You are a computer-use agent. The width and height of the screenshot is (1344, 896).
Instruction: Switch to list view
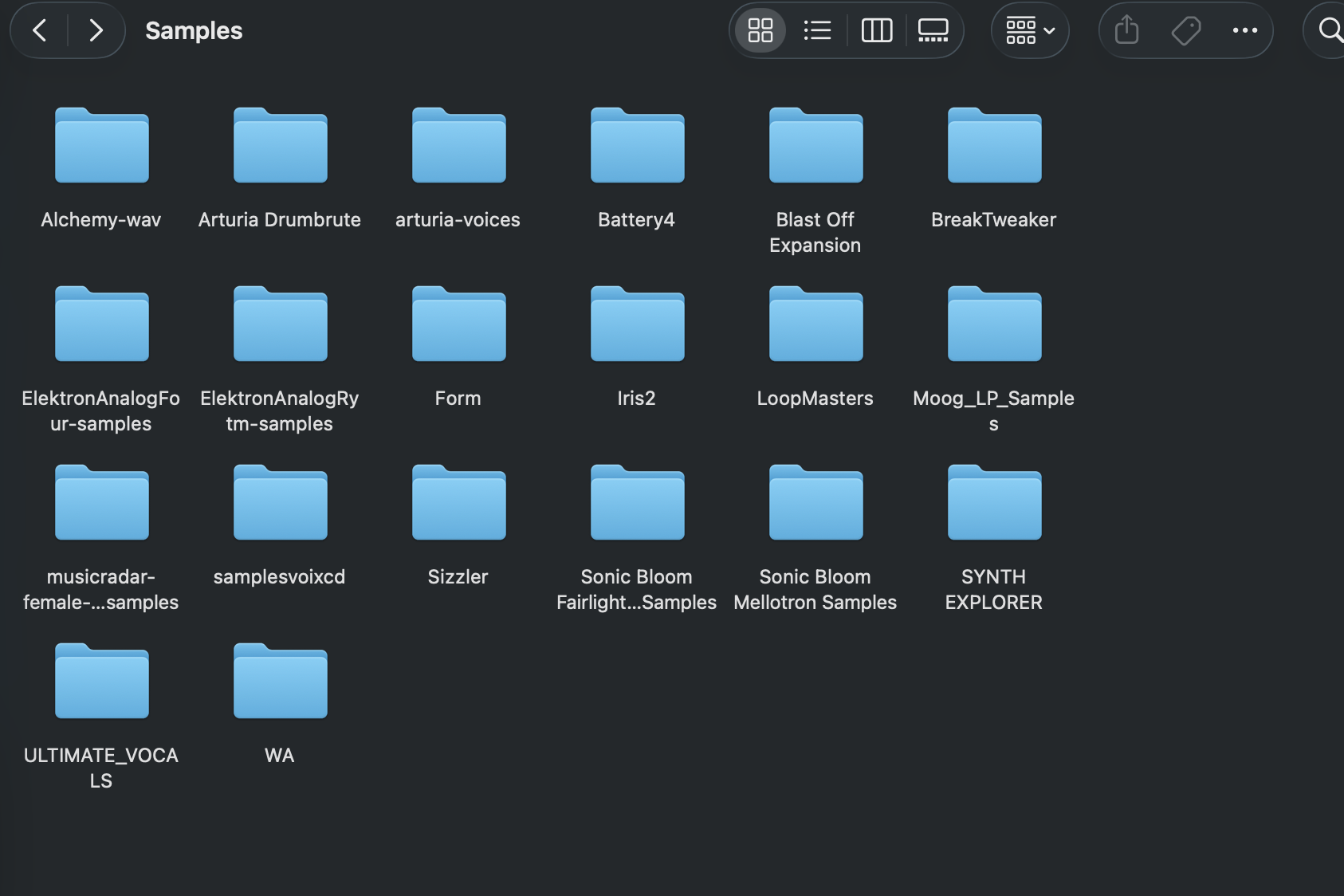click(x=818, y=31)
